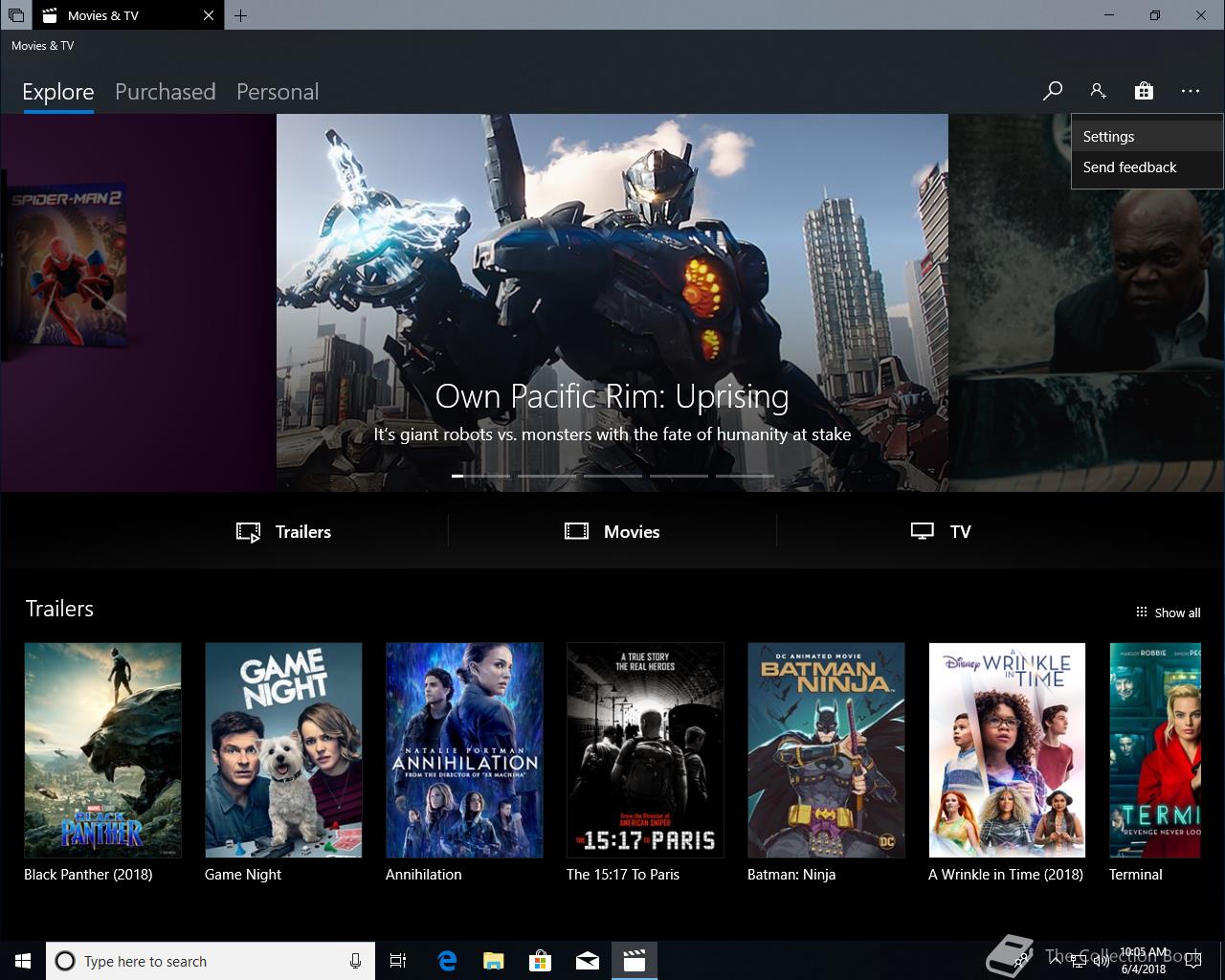The width and height of the screenshot is (1225, 980).
Task: Click 'Batman: Ninja' title text
Action: click(x=791, y=875)
